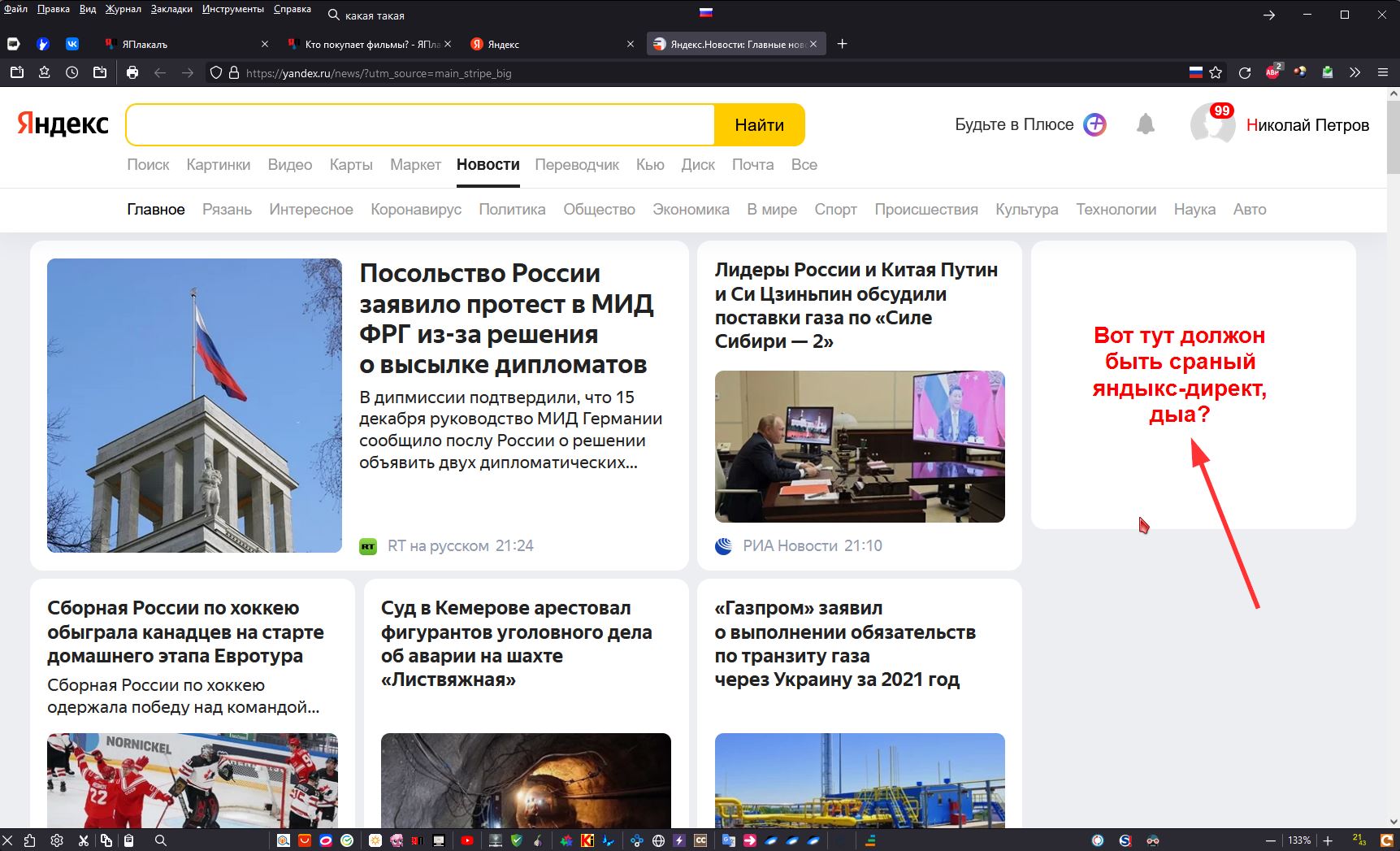This screenshot has height=851, width=1400.
Task: Click the RT на русском source icon
Action: pos(368,546)
